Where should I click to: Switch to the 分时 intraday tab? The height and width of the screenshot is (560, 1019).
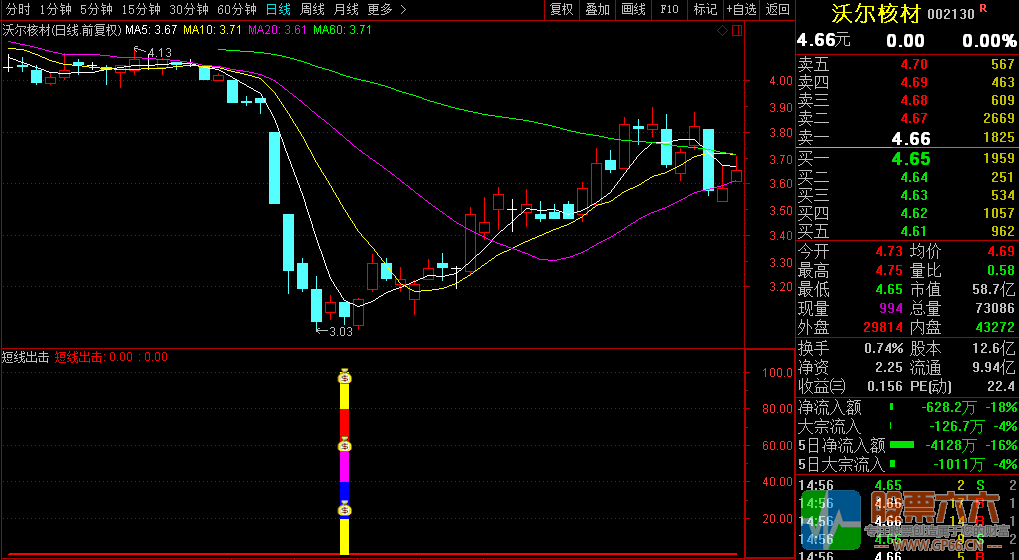coord(17,9)
